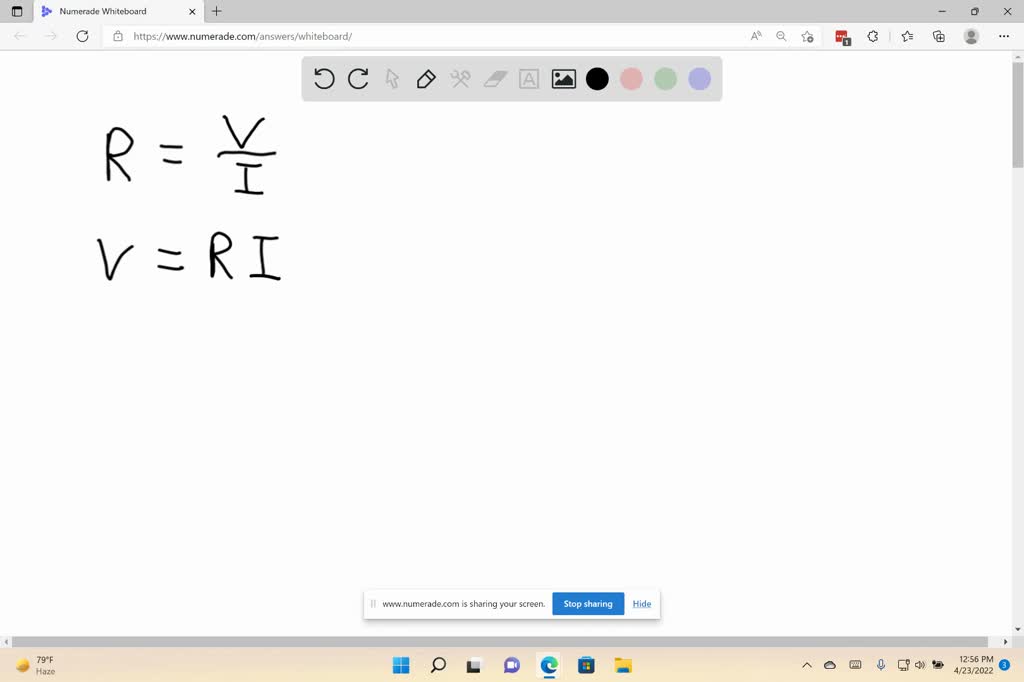
Task: Open the Microsoft Teams icon on the taskbar
Action: [511, 665]
